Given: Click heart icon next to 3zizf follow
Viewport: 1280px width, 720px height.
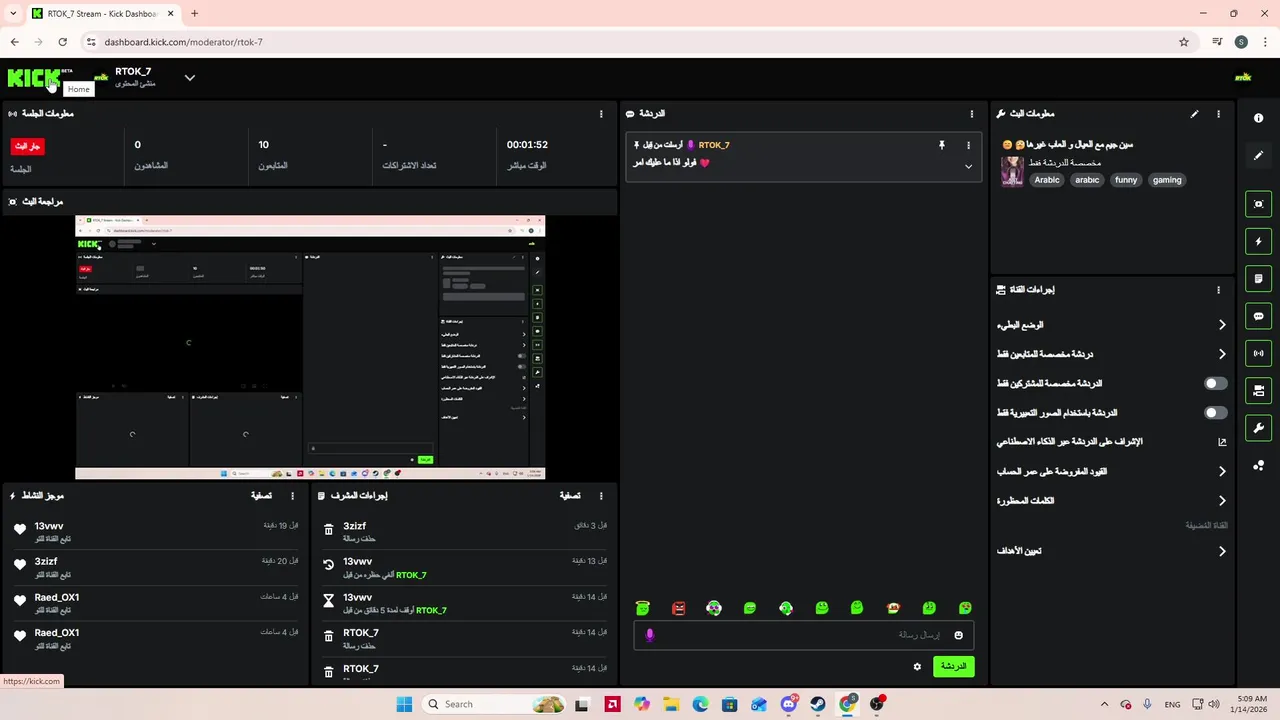Looking at the screenshot, I should click(20, 565).
